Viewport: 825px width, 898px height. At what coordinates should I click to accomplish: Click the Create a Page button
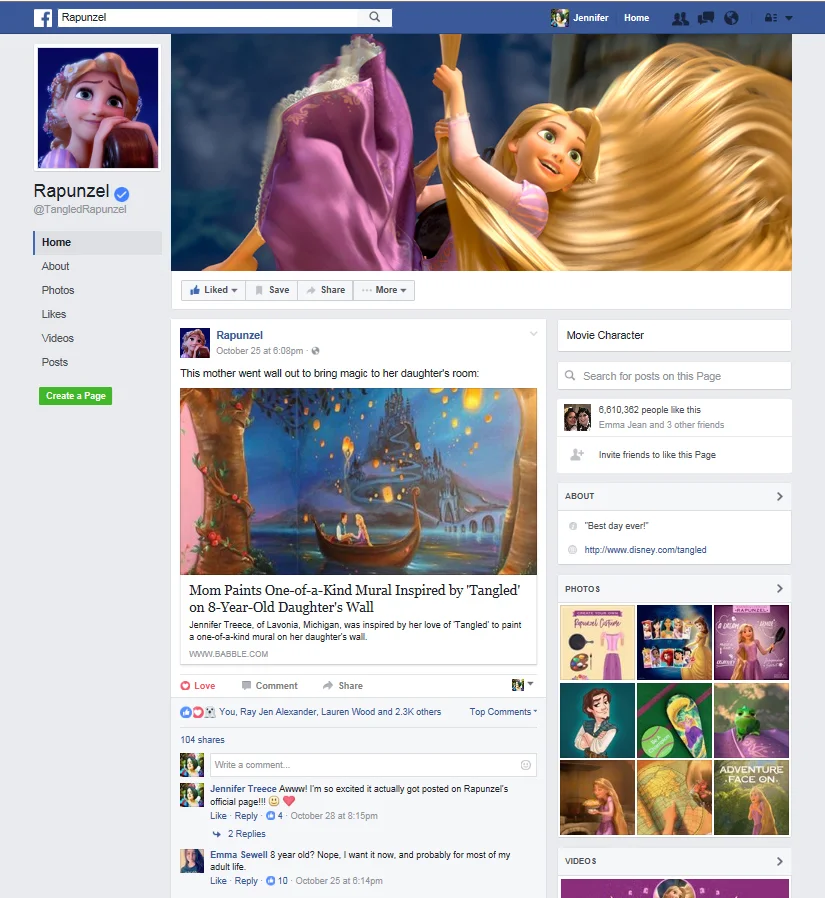click(76, 396)
